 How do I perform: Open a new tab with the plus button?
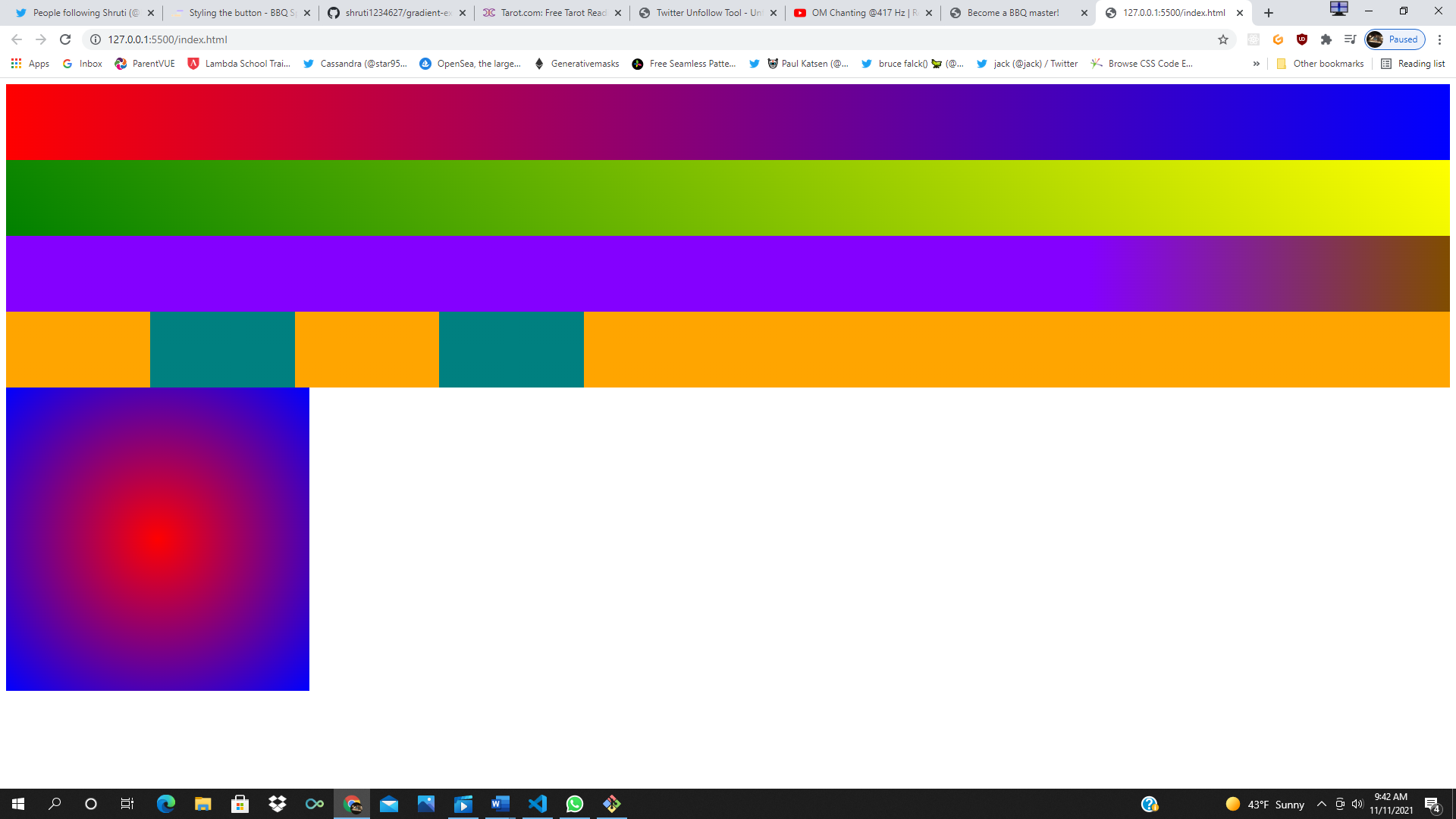(x=1269, y=13)
